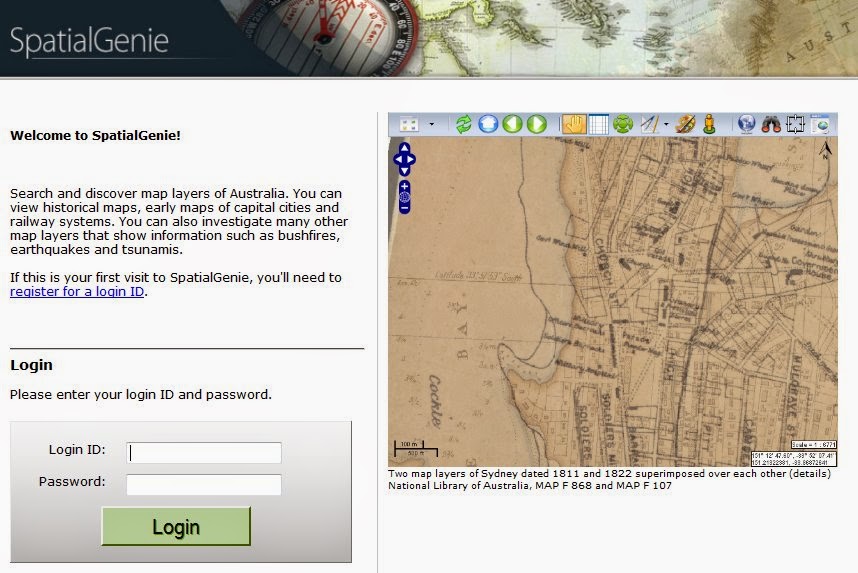Expand the measure tool dropdown arrow
858x573 pixels.
(x=666, y=124)
